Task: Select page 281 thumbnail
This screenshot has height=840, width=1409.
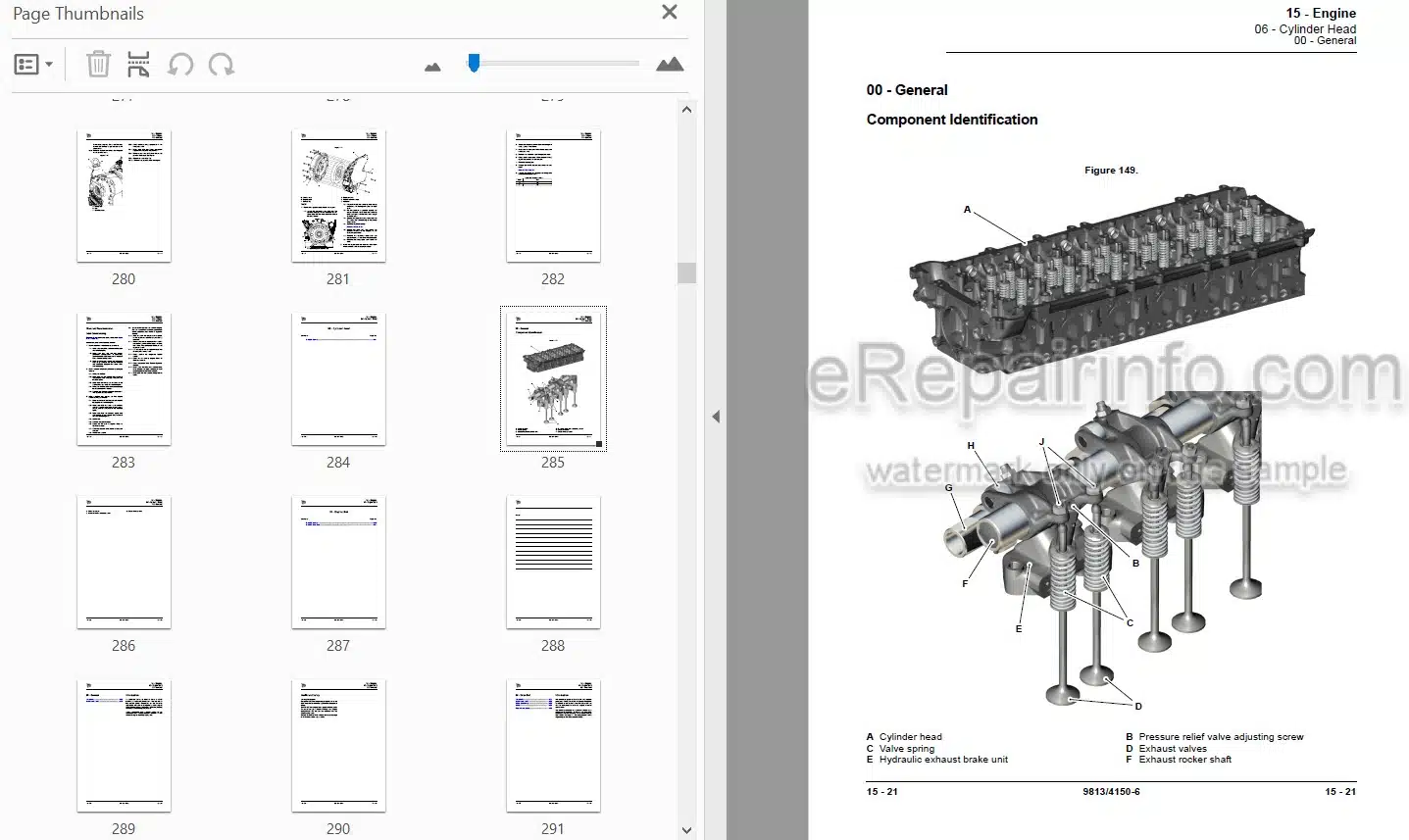Action: 338,196
